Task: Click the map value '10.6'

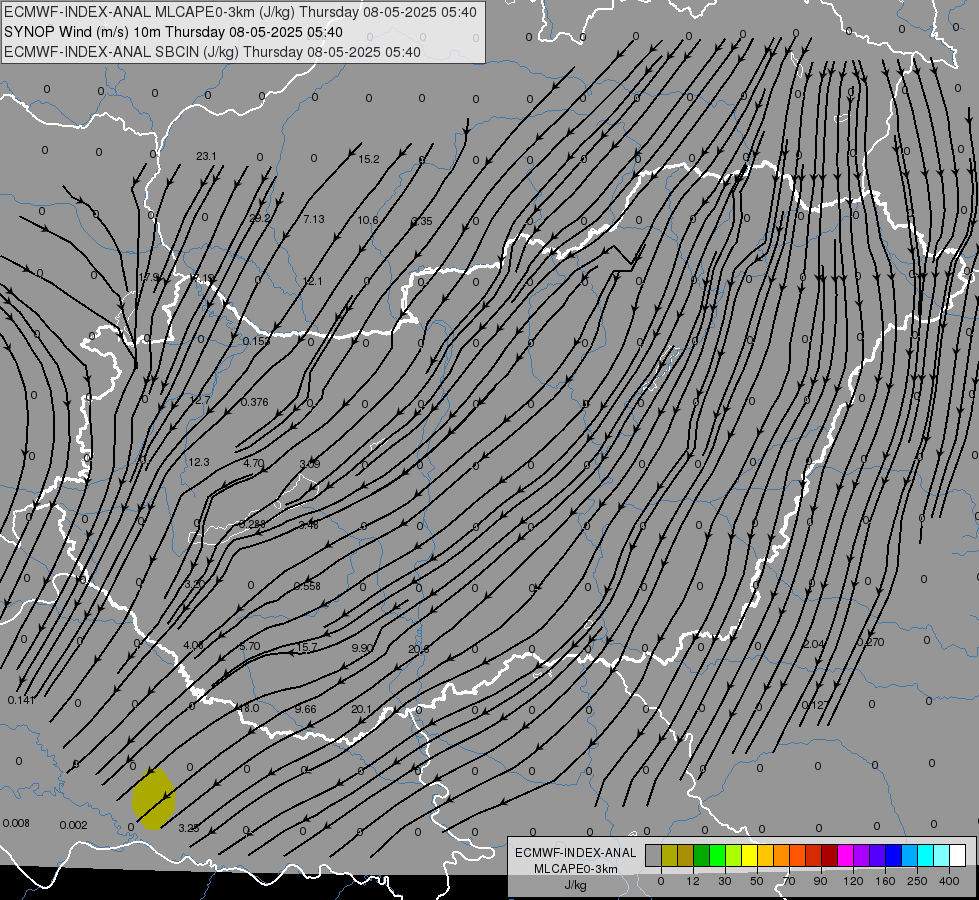Action: point(368,220)
